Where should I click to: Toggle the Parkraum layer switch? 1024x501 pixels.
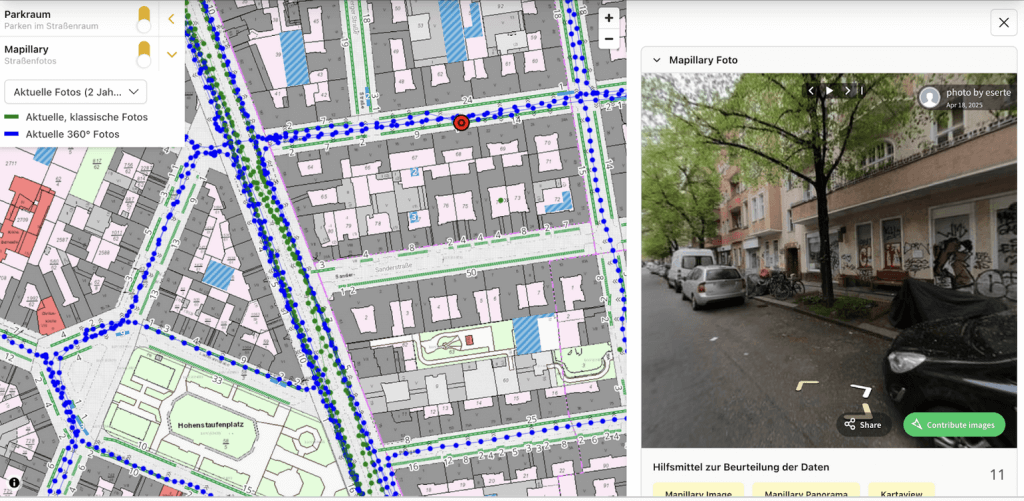144,19
